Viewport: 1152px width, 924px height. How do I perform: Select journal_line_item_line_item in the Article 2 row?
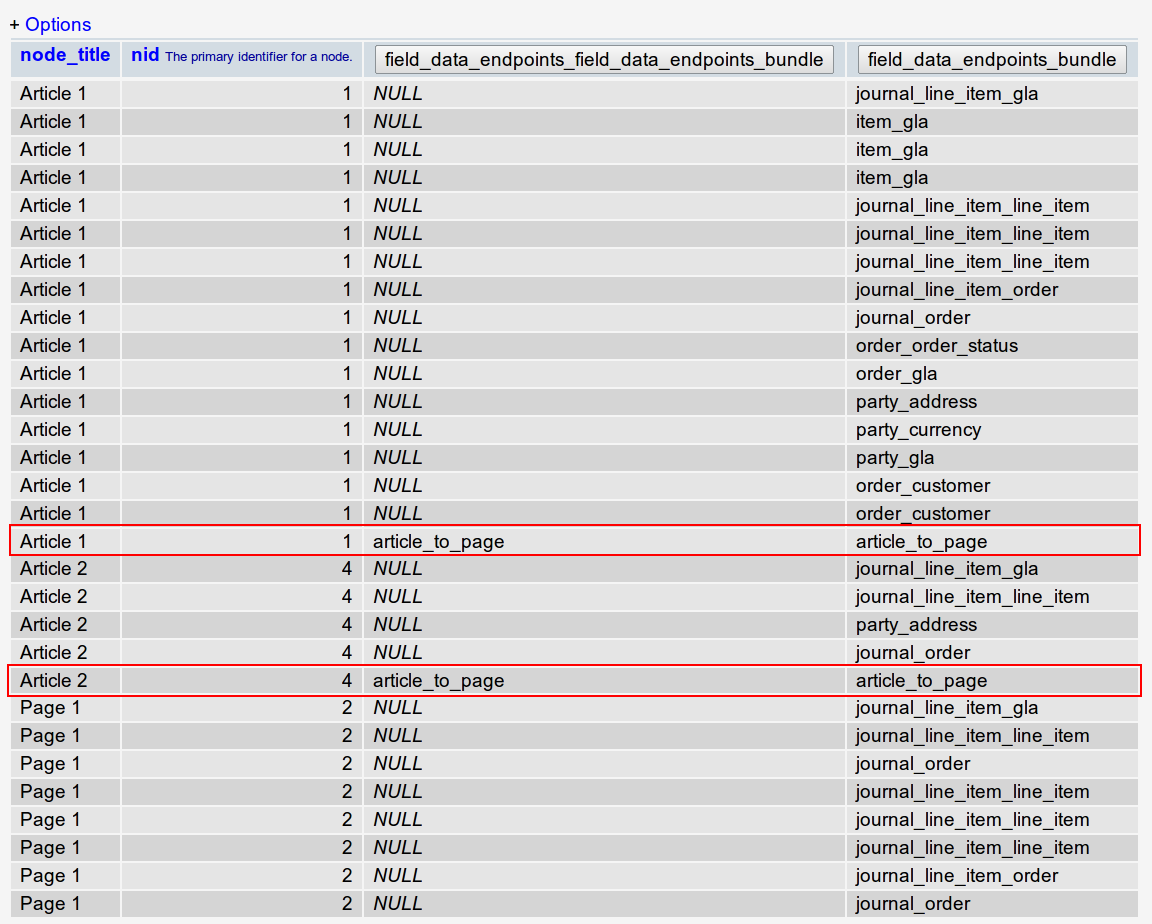click(x=972, y=596)
